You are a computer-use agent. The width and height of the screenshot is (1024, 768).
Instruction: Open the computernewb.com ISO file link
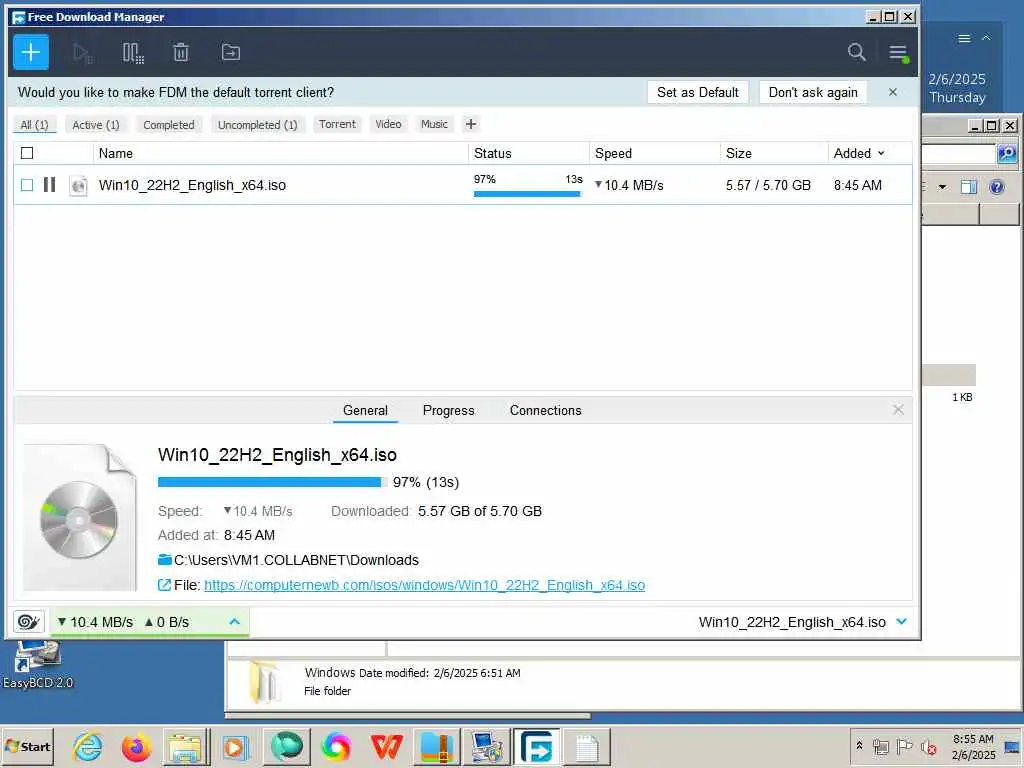point(424,585)
